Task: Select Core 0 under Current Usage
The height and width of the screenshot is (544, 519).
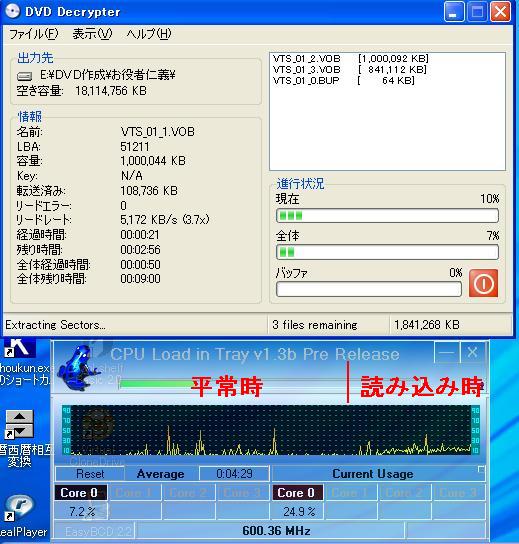Action: point(298,493)
